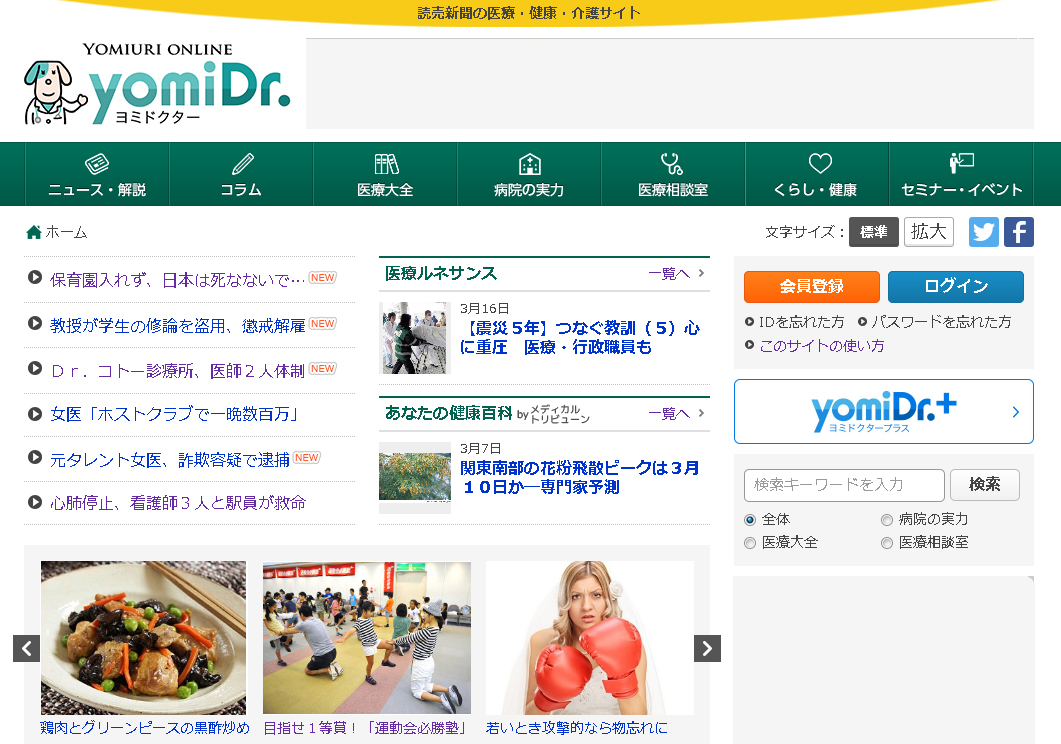The width and height of the screenshot is (1061, 744).
Task: Set text size to 拡大
Action: [928, 232]
